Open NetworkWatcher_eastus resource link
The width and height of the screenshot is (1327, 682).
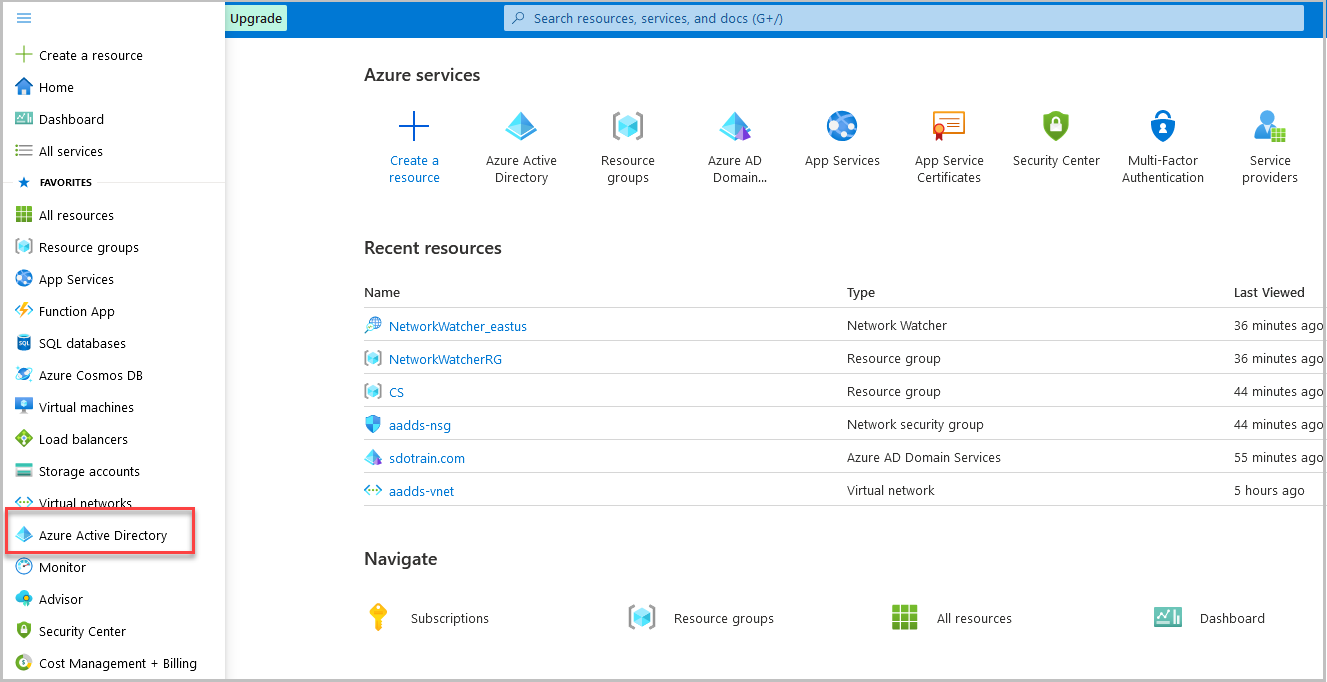point(457,326)
